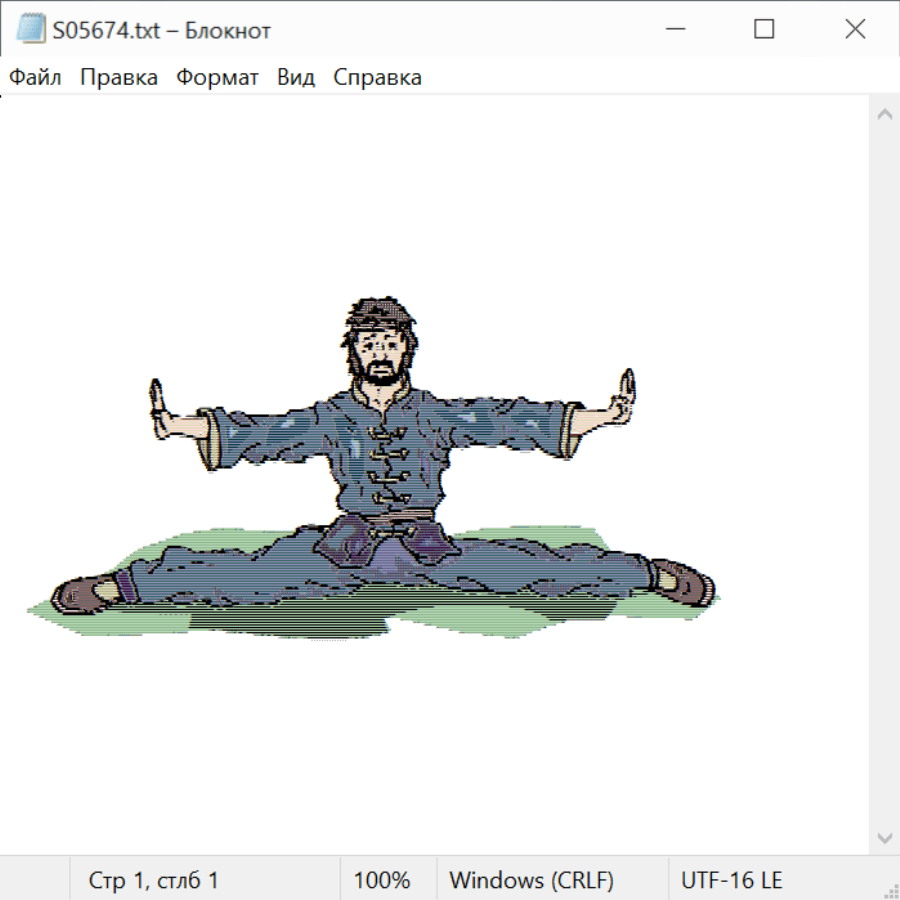Screen dimensions: 900x900
Task: Close the S05674.txt Notepad window
Action: point(855,30)
